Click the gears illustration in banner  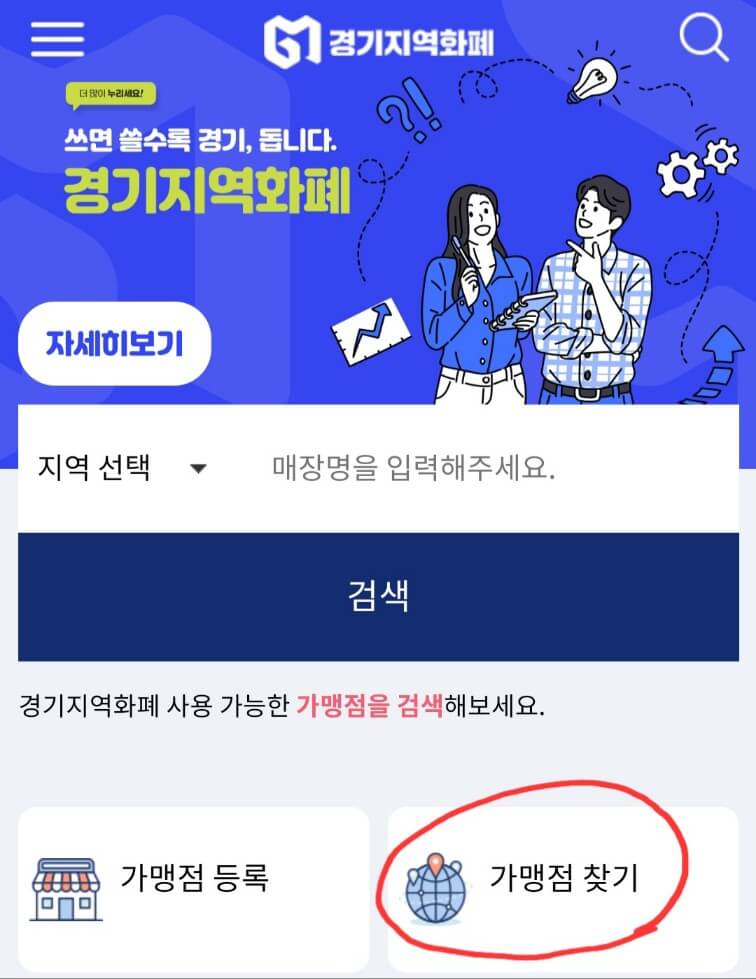click(697, 166)
